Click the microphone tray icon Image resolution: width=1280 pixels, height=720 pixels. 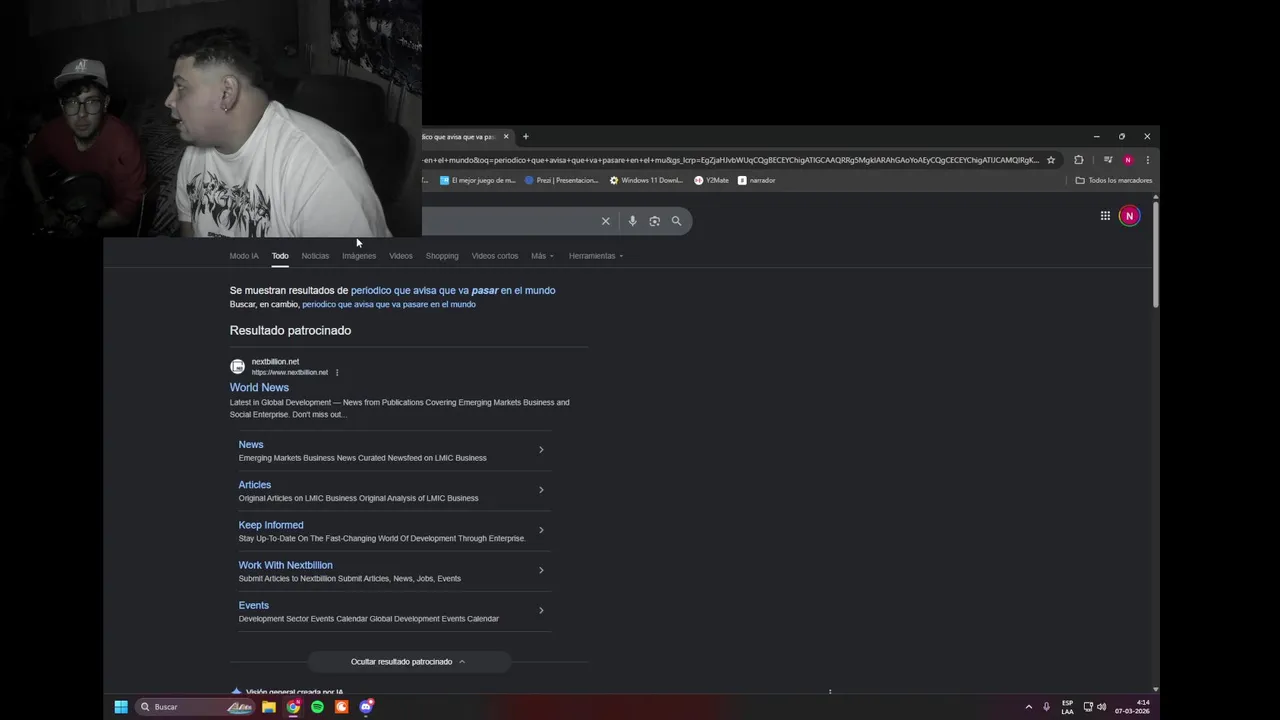tap(1046, 707)
